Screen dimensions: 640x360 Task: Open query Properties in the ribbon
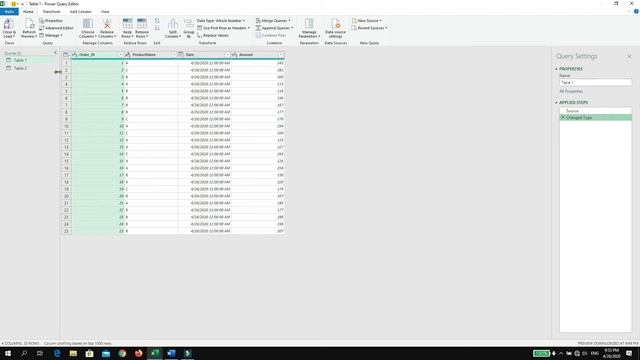point(51,20)
